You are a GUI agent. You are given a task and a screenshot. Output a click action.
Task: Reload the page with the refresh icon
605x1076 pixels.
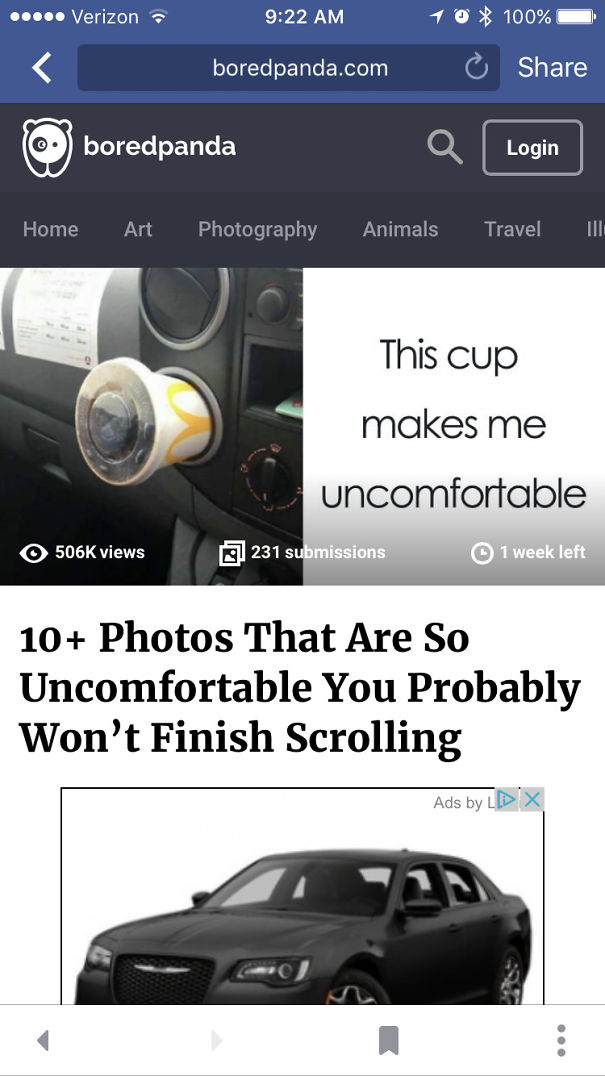click(x=475, y=67)
